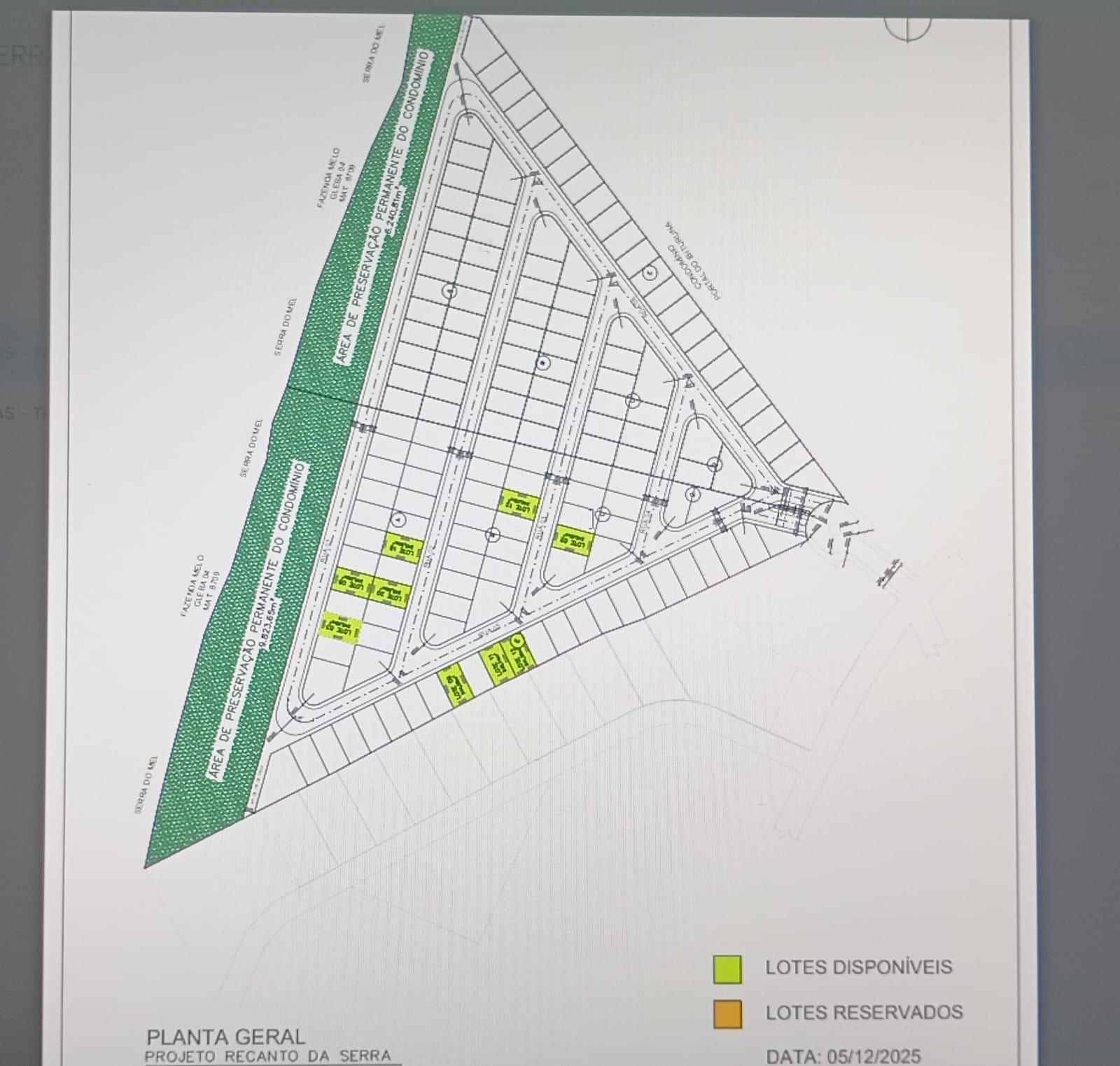
Task: Select the isolated highlighted lot below the main road
Action: (x=455, y=684)
